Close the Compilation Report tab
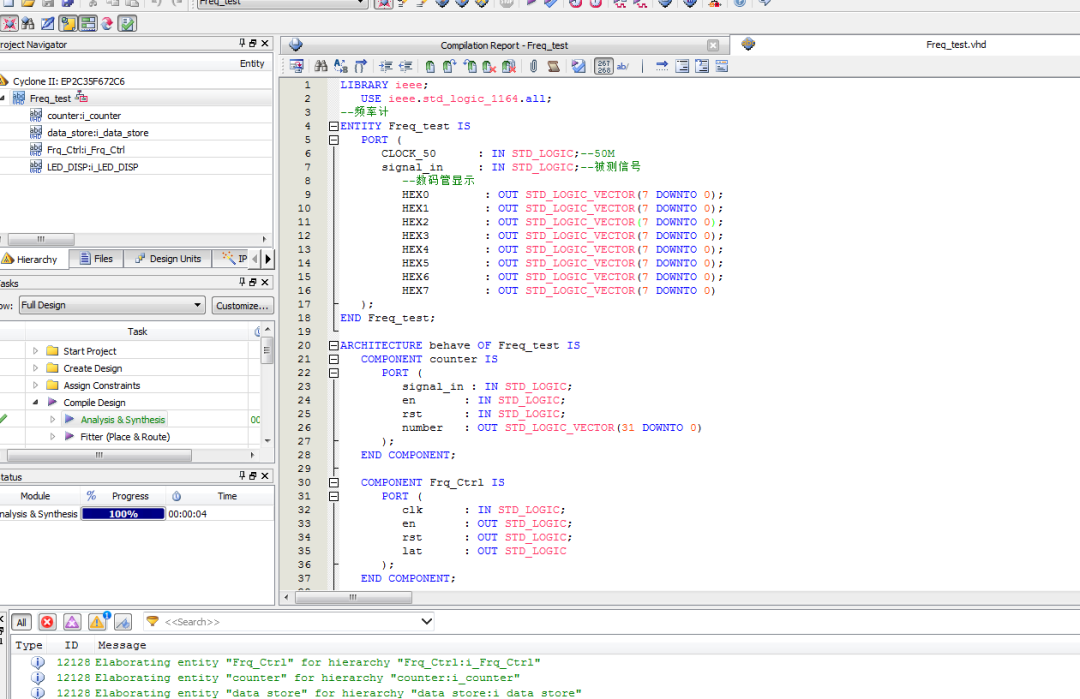 (713, 45)
